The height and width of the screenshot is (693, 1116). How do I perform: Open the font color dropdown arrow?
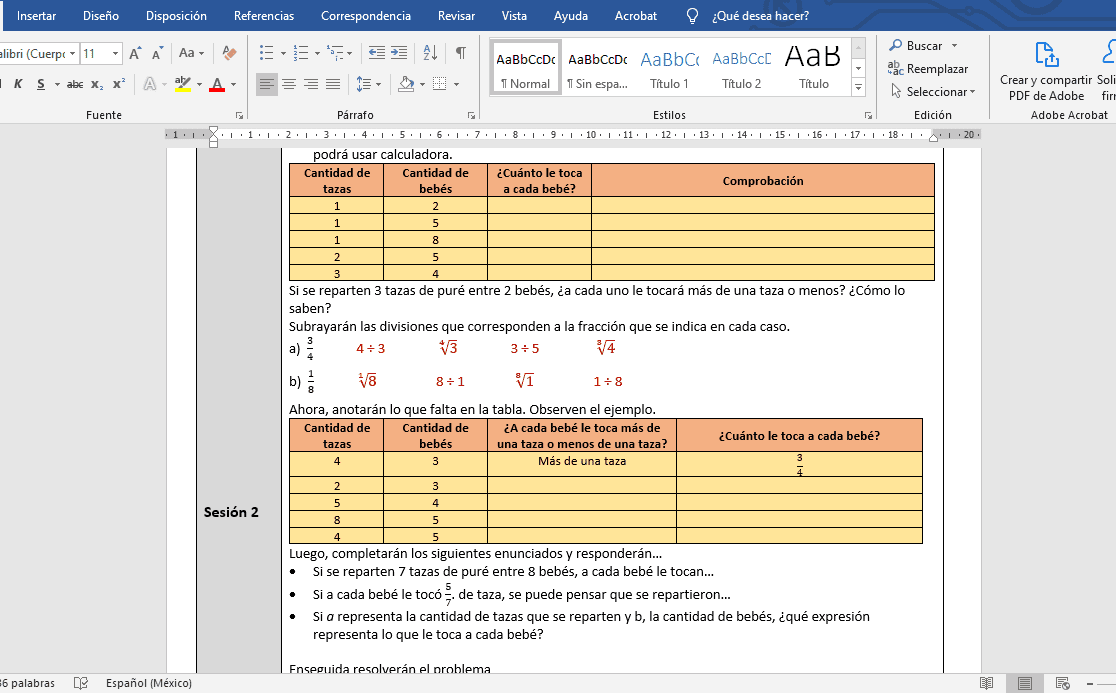[233, 84]
